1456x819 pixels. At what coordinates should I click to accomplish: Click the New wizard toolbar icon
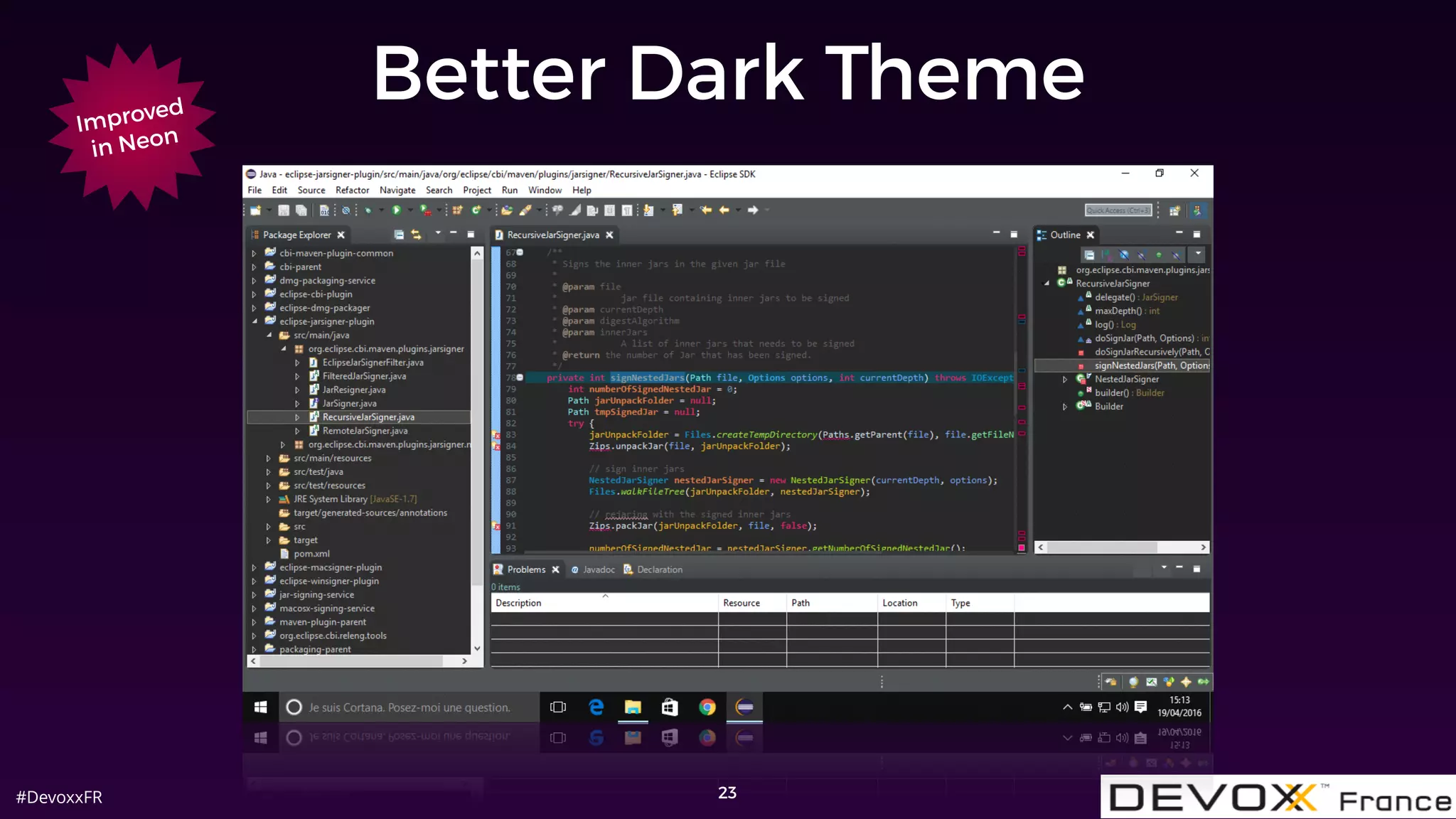[x=255, y=210]
